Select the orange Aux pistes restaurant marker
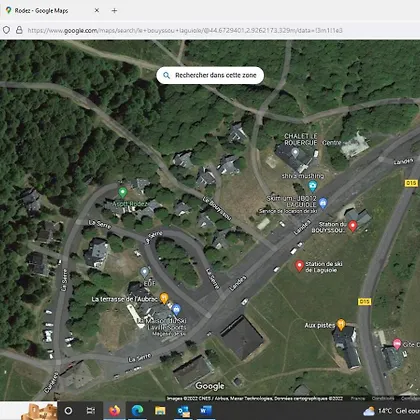 point(341,324)
